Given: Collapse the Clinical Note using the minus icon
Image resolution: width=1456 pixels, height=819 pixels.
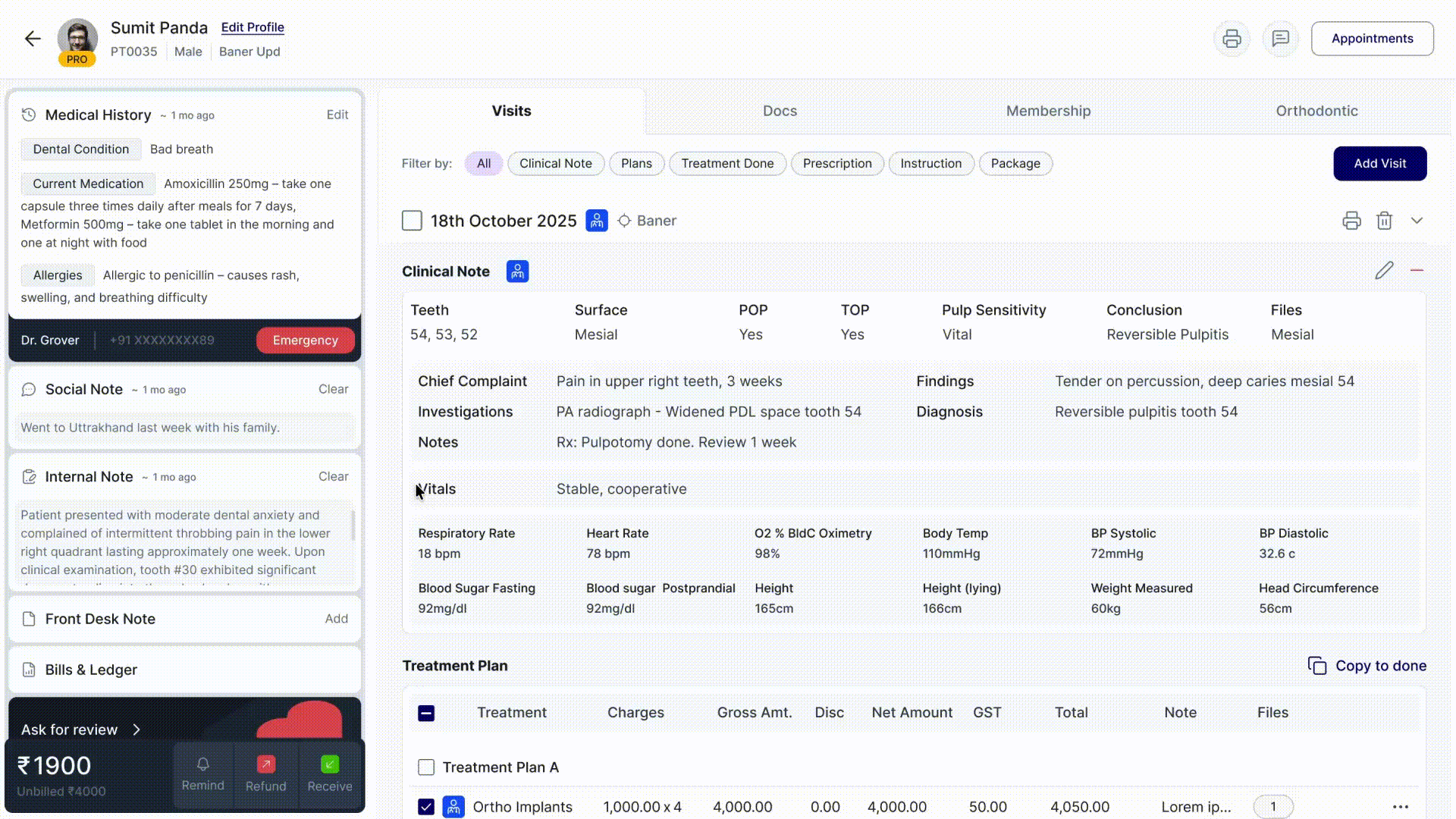Looking at the screenshot, I should point(1417,270).
